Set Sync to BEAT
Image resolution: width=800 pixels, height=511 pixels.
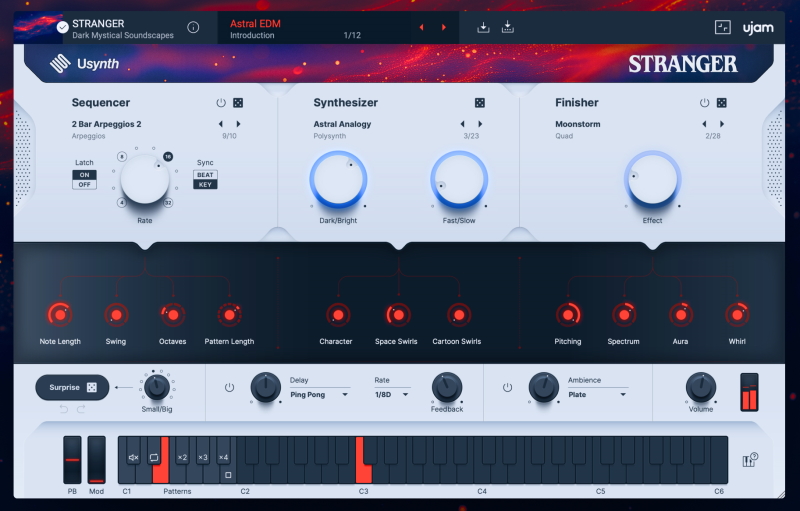(205, 174)
